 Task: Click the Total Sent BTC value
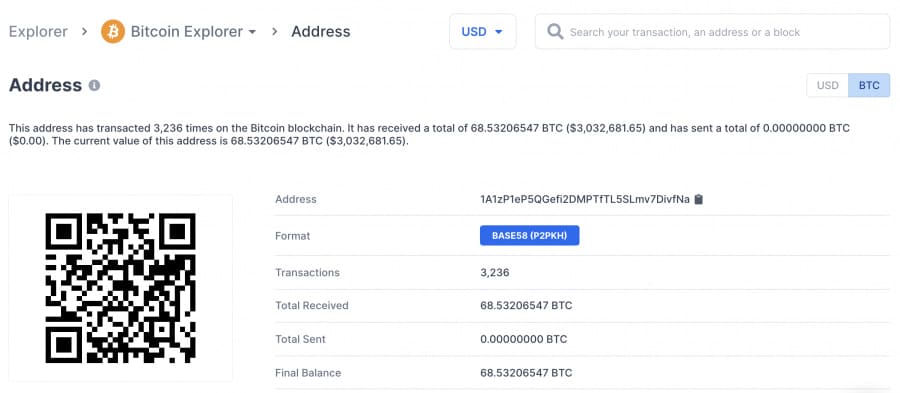523,339
